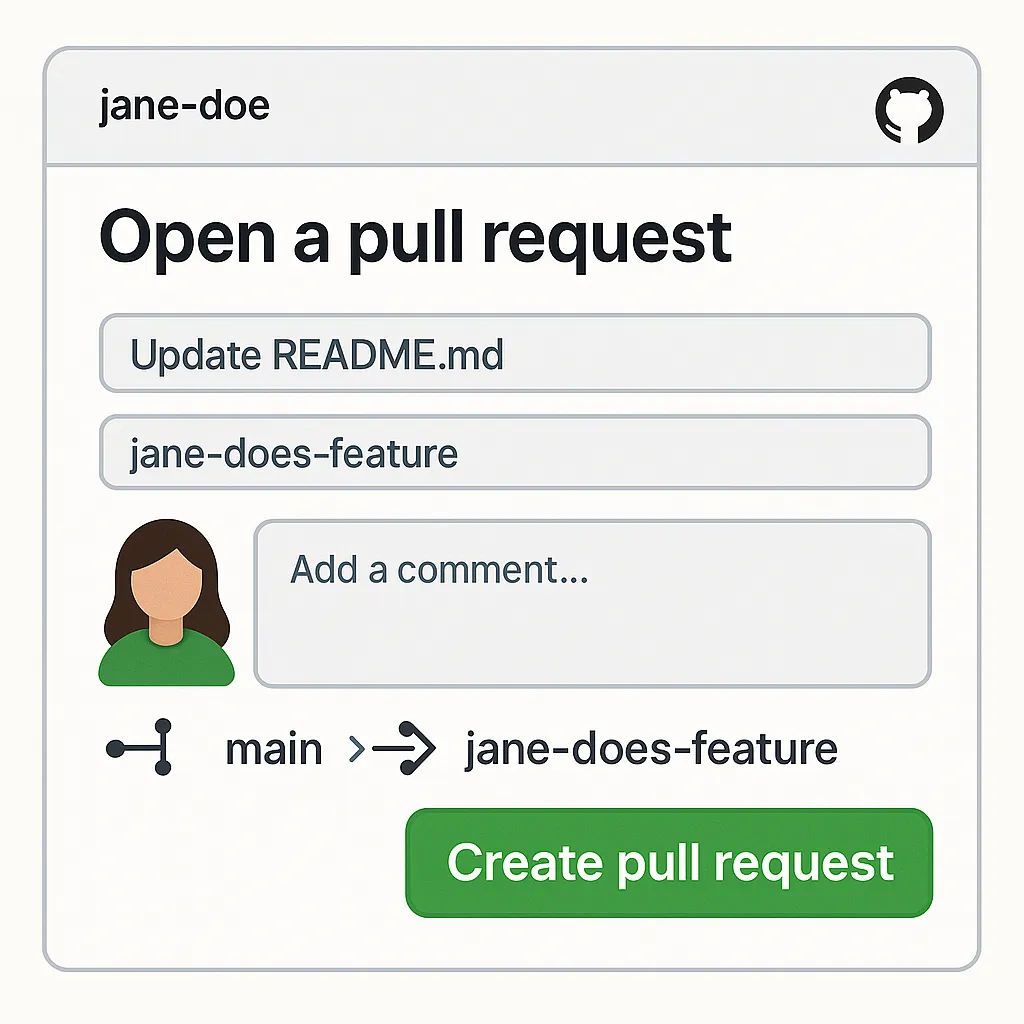The width and height of the screenshot is (1024, 1024).
Task: Open the main base branch selector
Action: coord(273,749)
